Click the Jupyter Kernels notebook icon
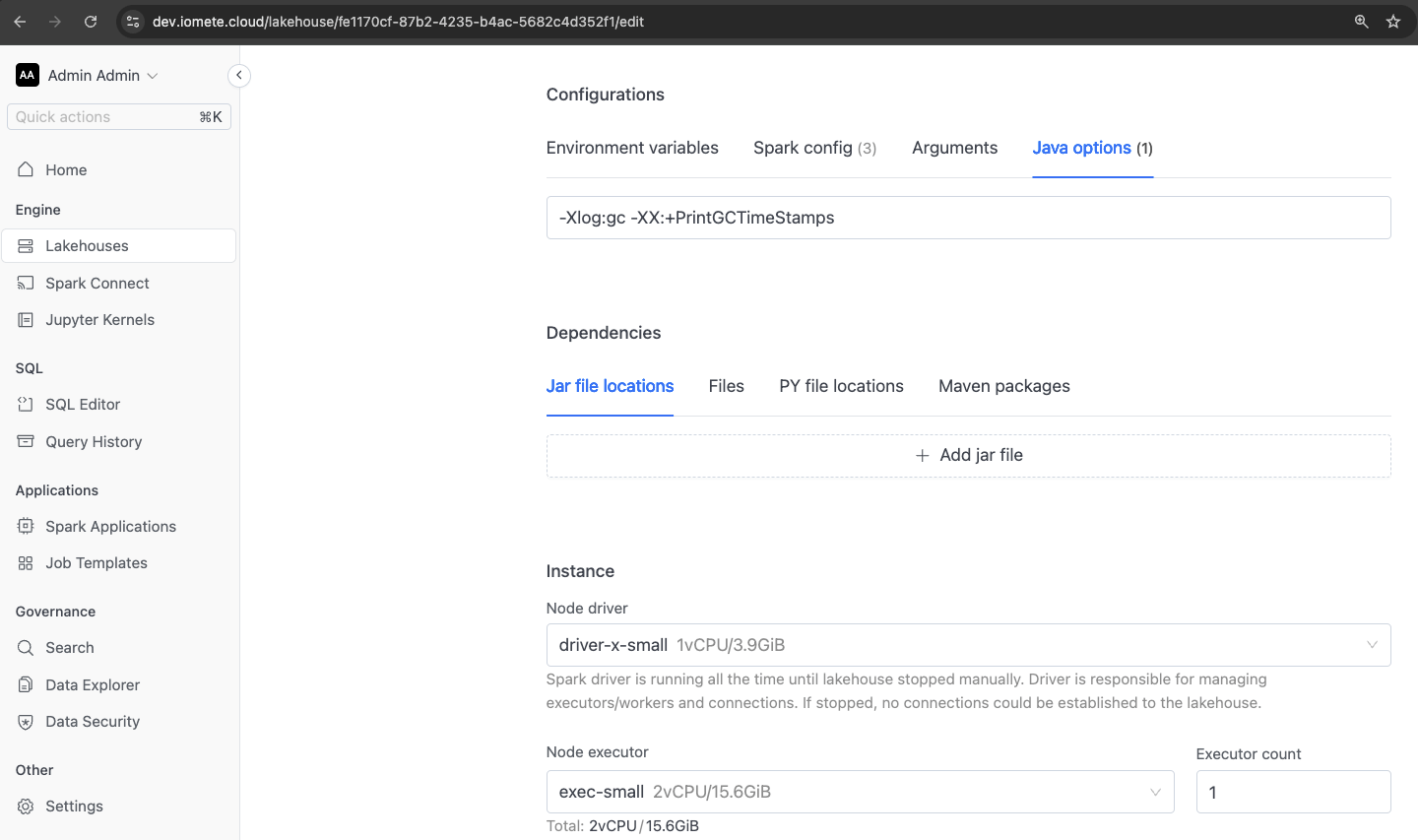 [26, 320]
